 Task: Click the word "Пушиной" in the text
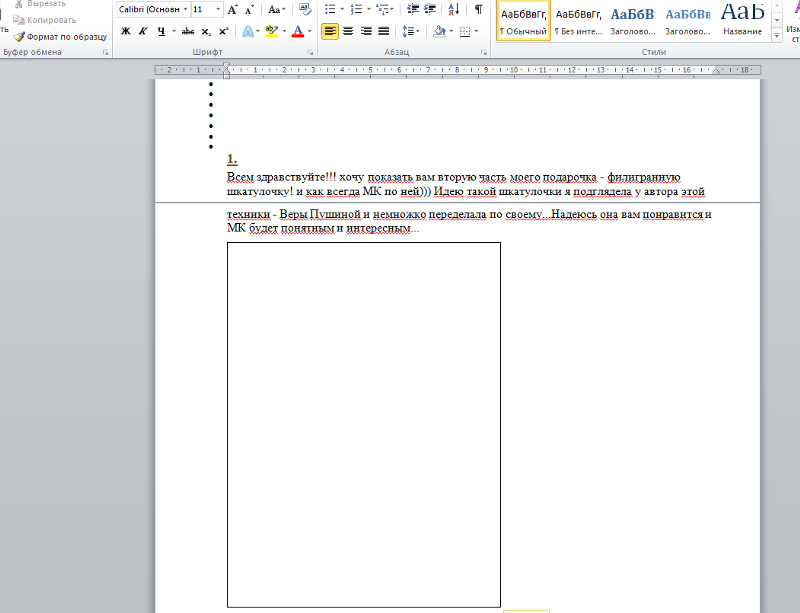coord(335,214)
